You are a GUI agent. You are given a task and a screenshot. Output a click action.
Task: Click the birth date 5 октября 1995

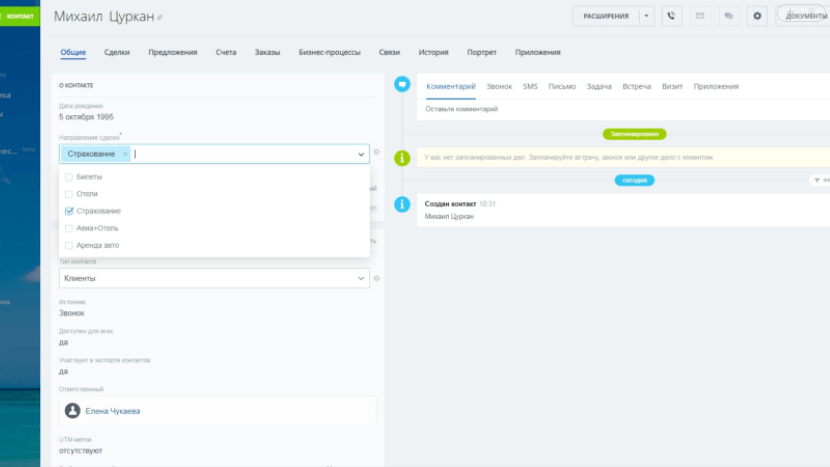click(86, 117)
